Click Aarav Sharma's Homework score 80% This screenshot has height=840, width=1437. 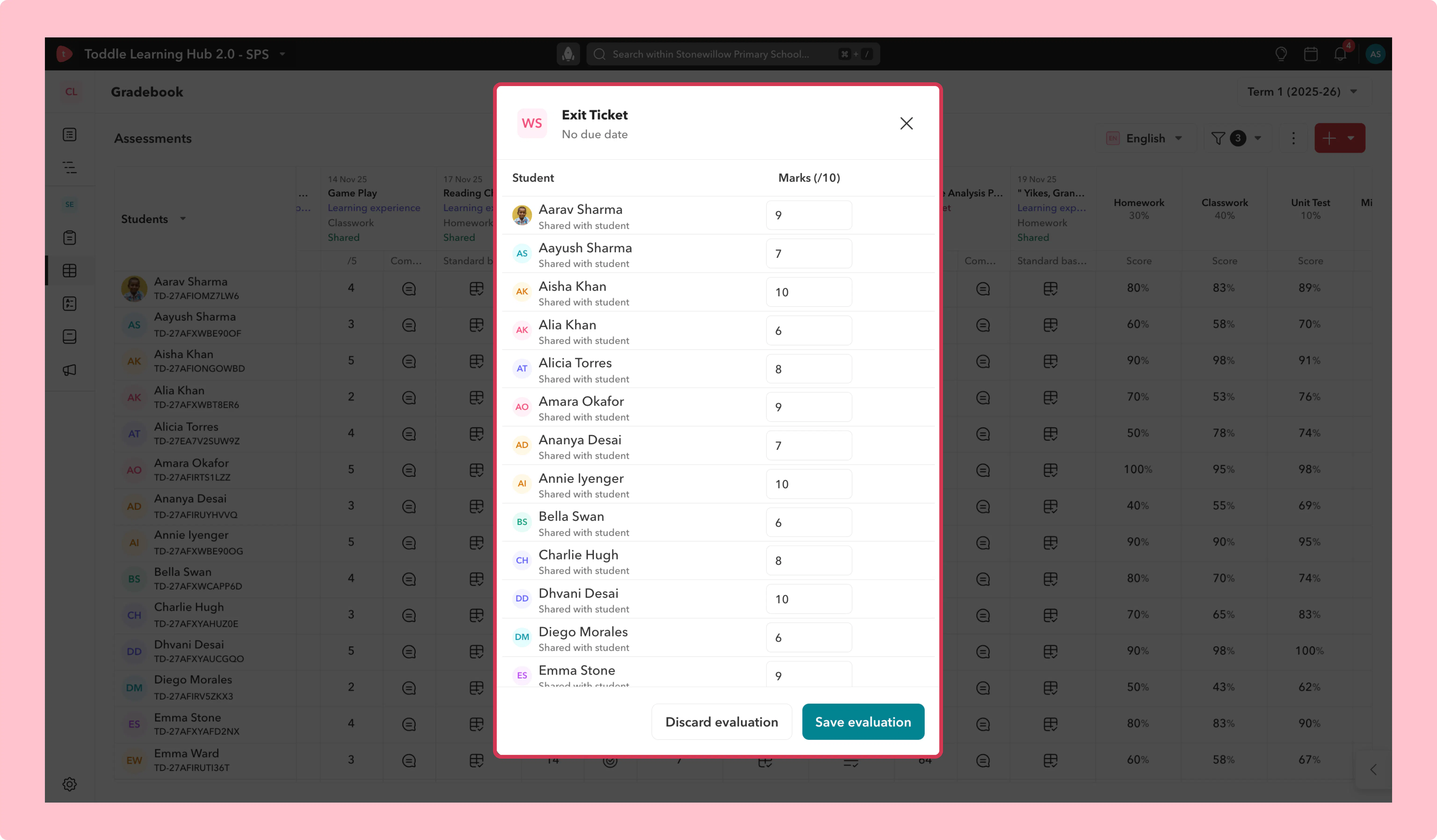pos(1138,288)
